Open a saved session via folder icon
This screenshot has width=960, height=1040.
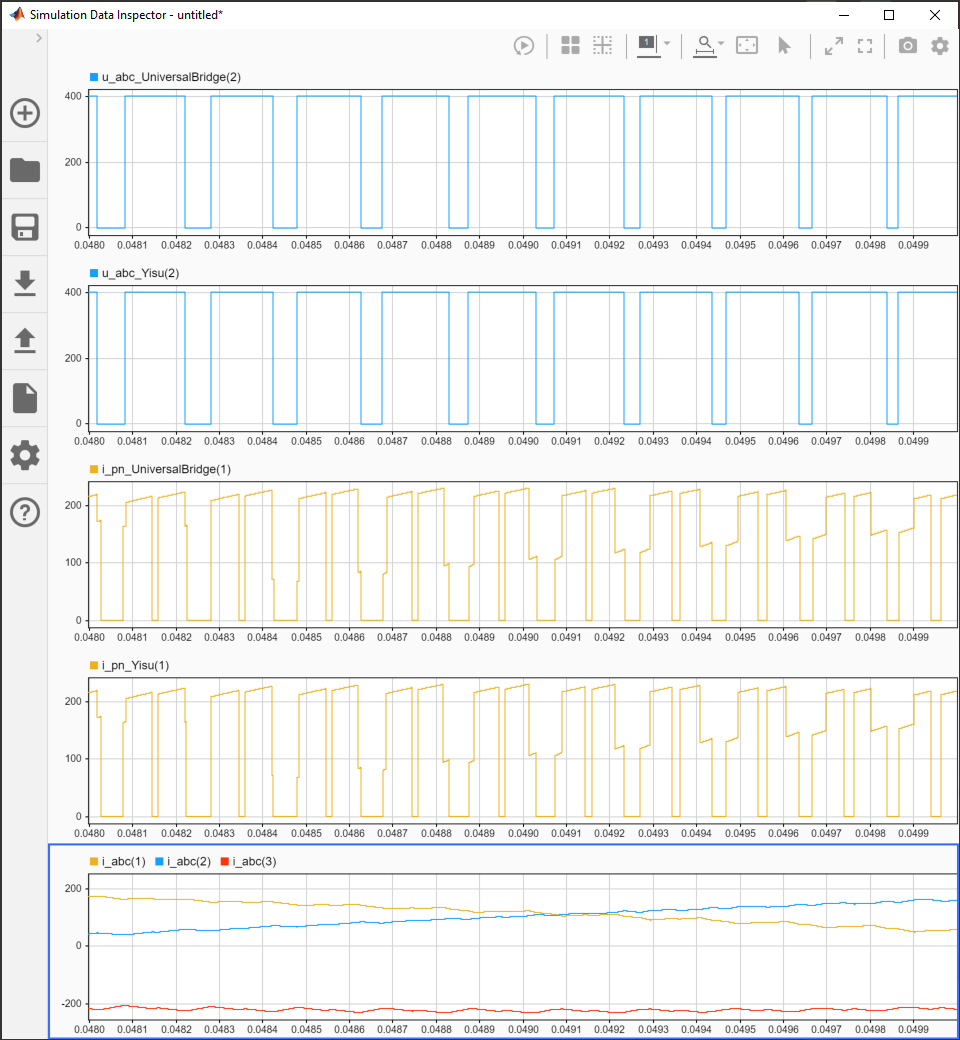25,170
